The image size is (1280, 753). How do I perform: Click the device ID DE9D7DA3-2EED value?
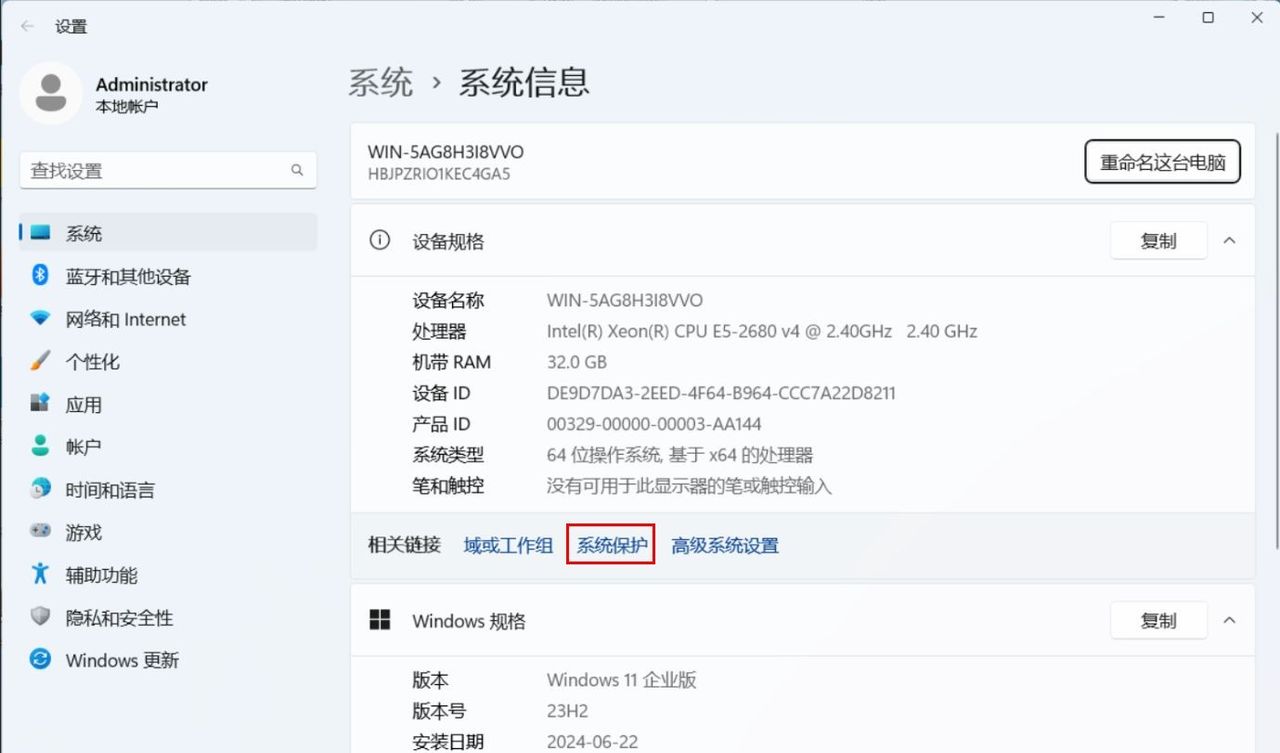721,393
